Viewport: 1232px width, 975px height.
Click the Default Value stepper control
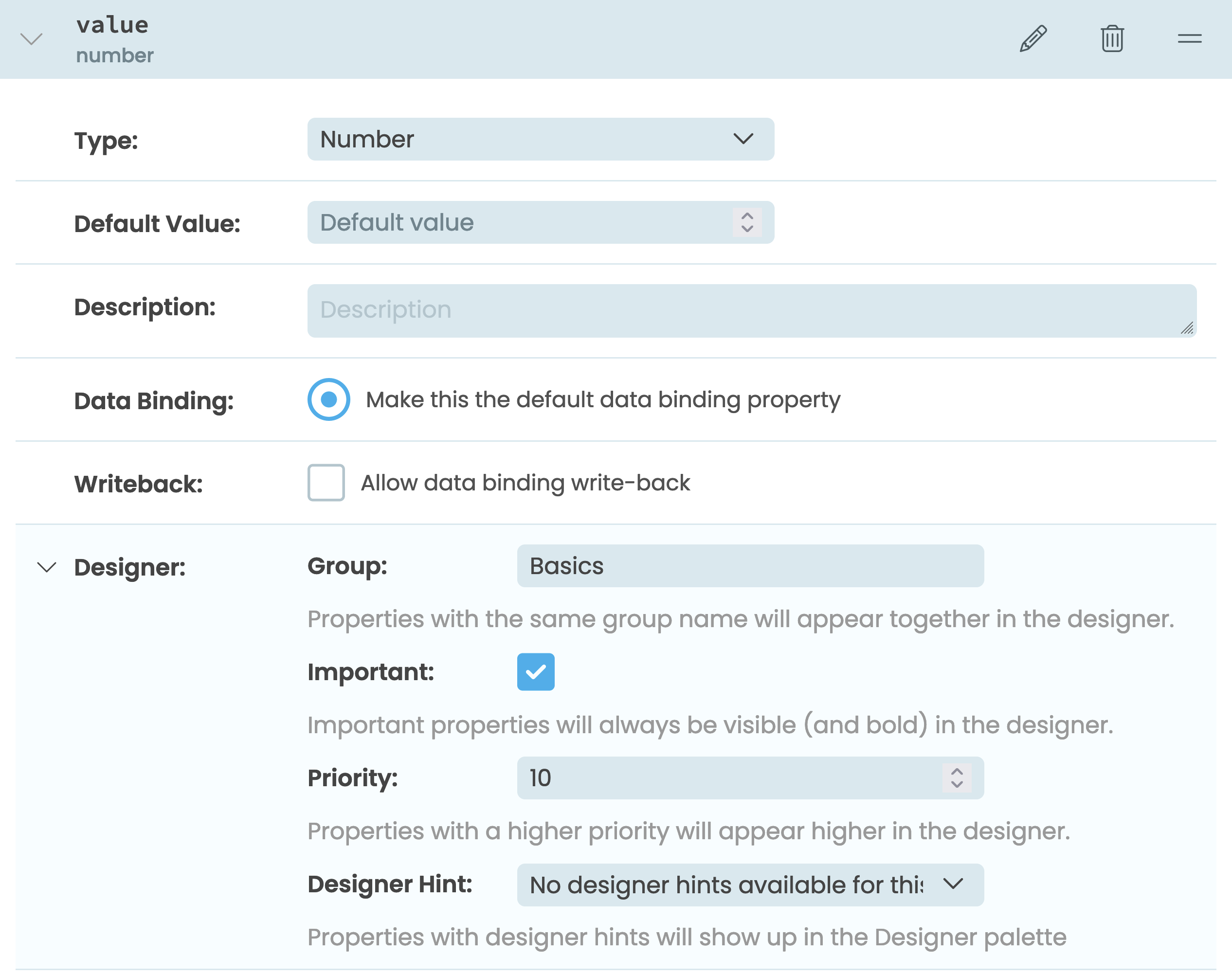(746, 223)
